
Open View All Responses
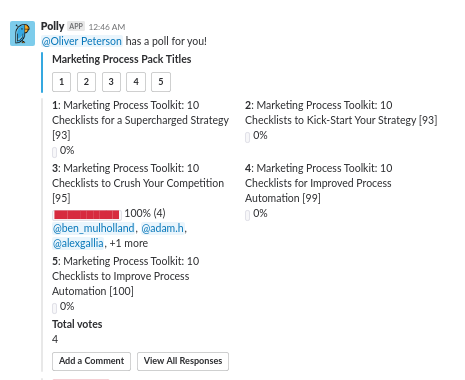(183, 361)
